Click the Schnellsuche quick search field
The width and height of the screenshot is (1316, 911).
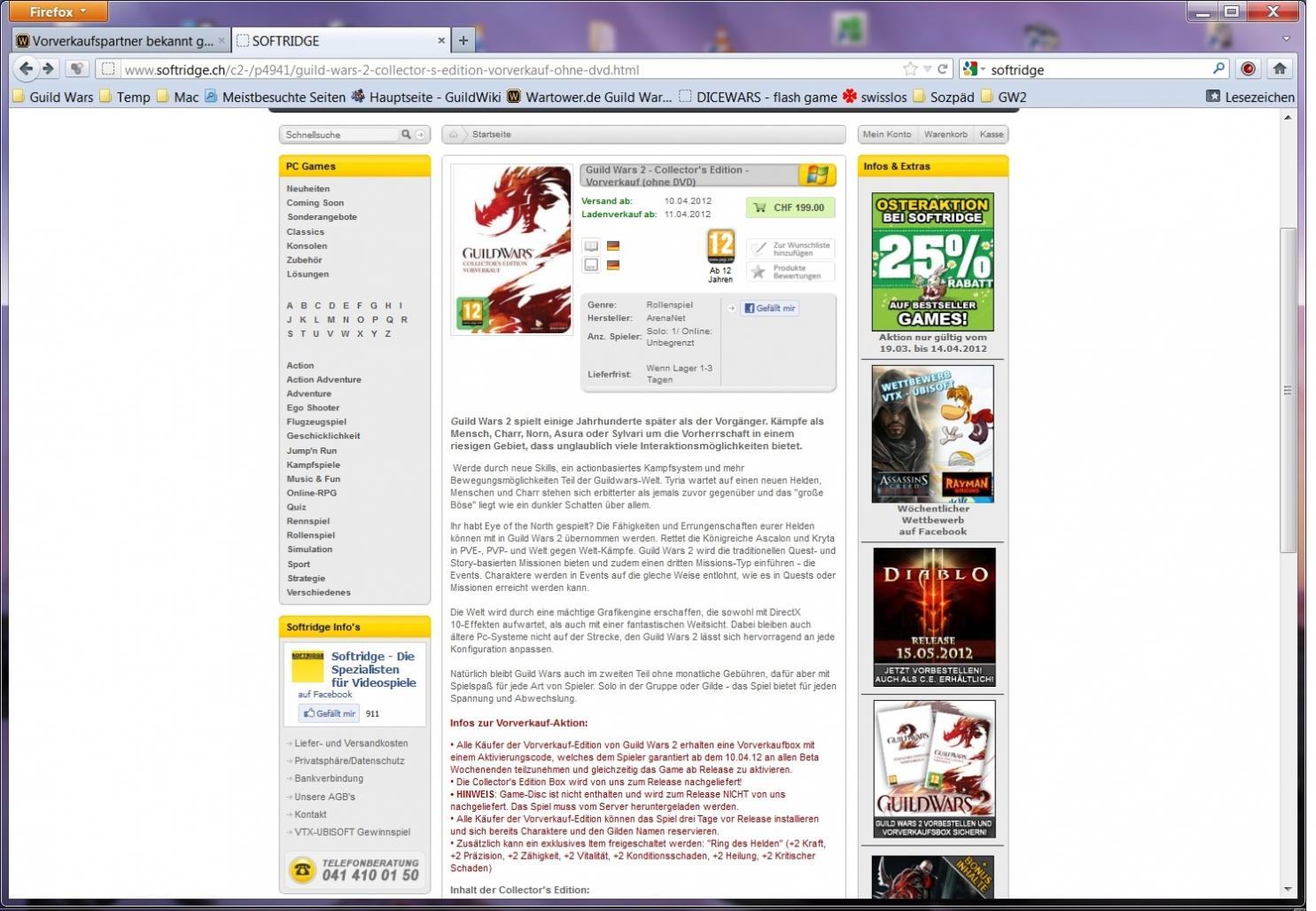click(340, 135)
